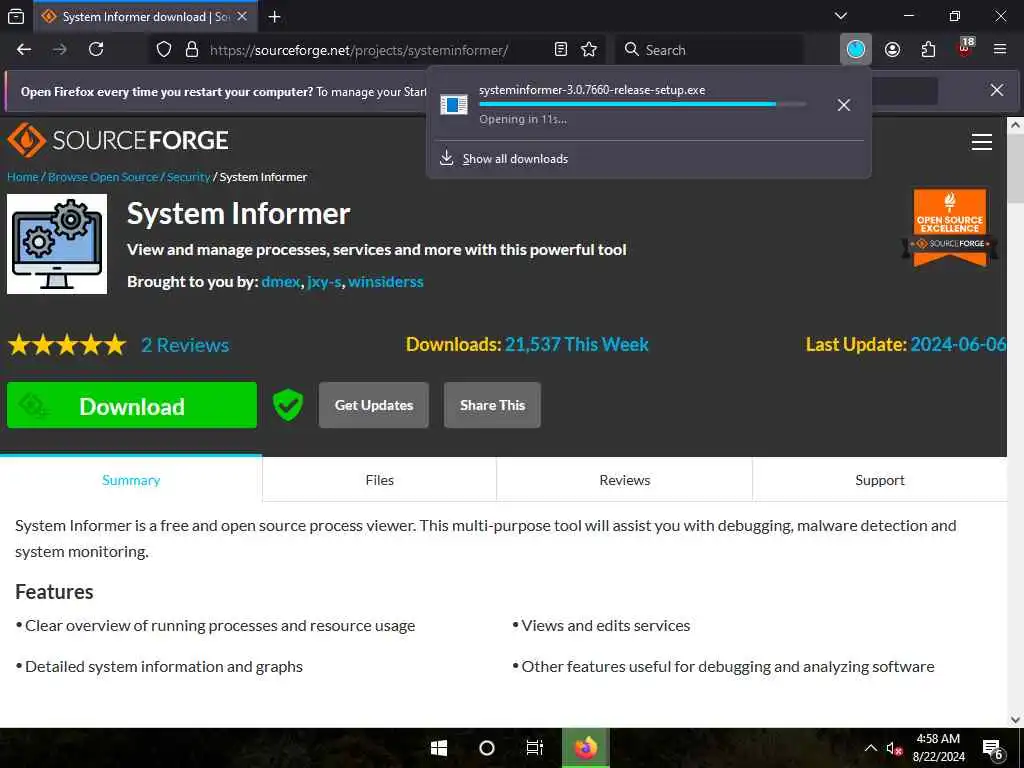Screen dimensions: 1024x768
Task: Open a new tab with plus button
Action: point(275,17)
